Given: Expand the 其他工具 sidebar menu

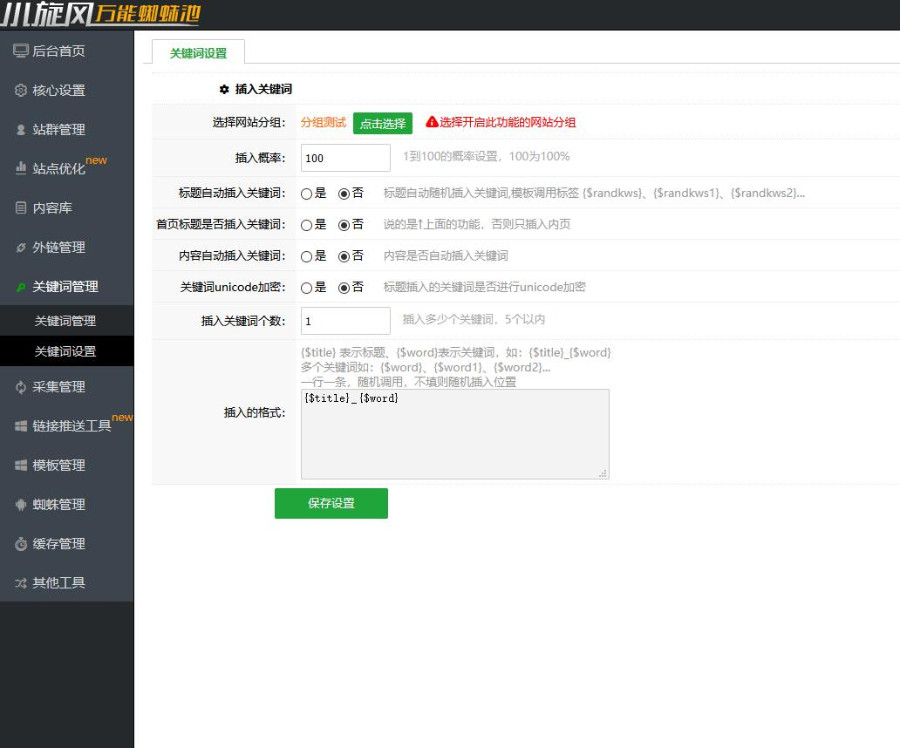Looking at the screenshot, I should (59, 583).
